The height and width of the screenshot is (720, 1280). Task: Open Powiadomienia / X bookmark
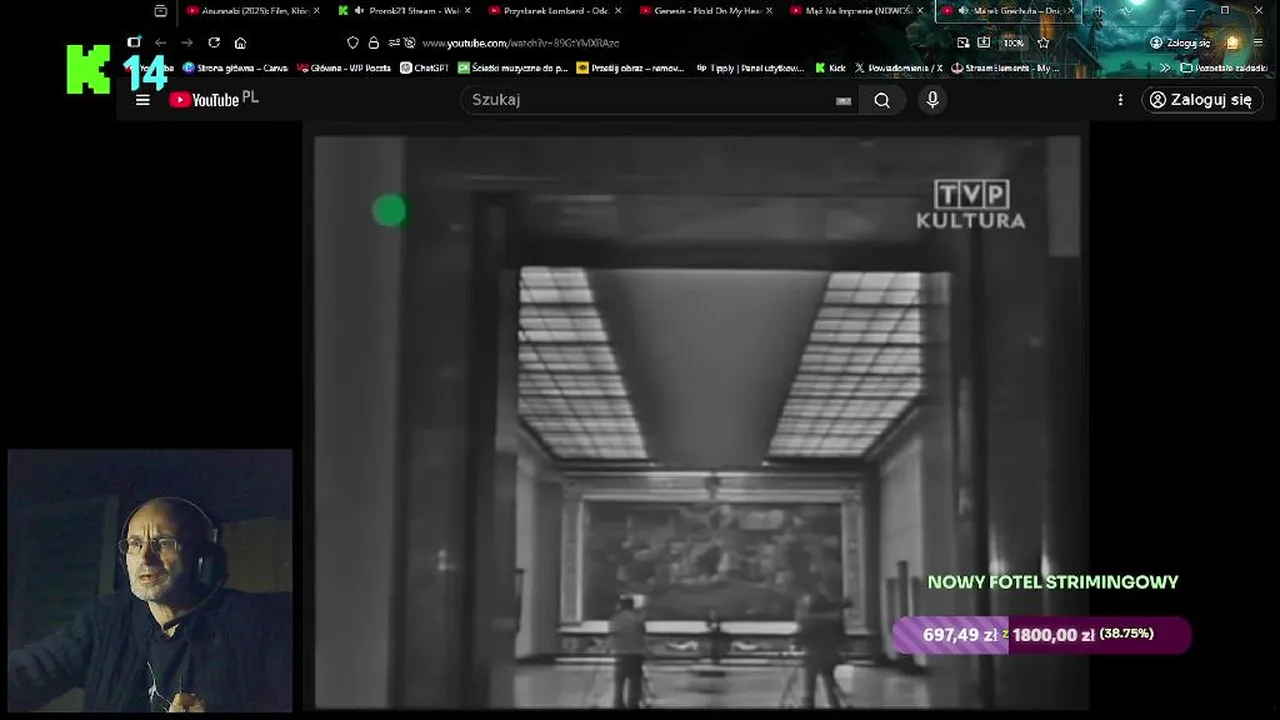898,68
